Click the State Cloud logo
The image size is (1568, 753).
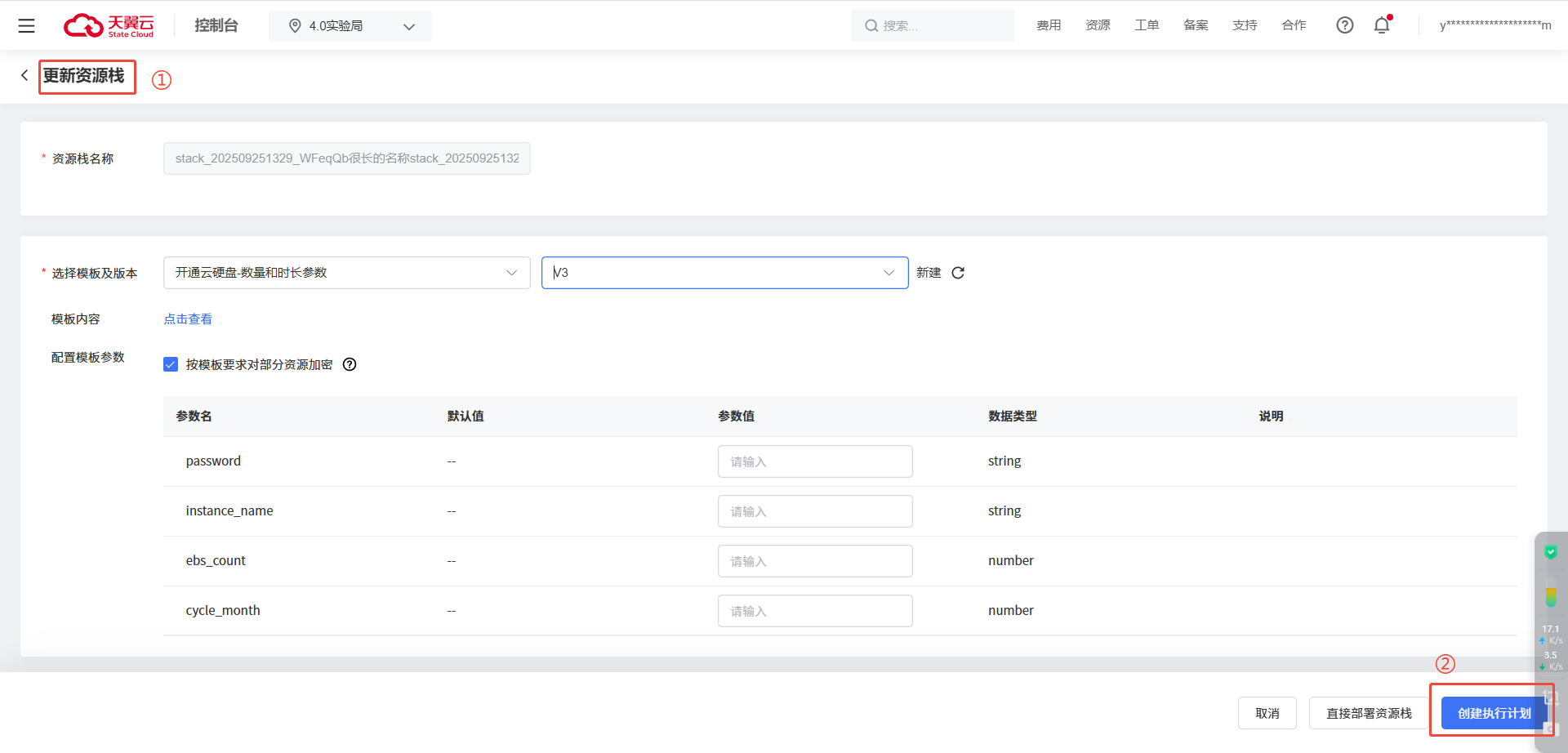[109, 26]
